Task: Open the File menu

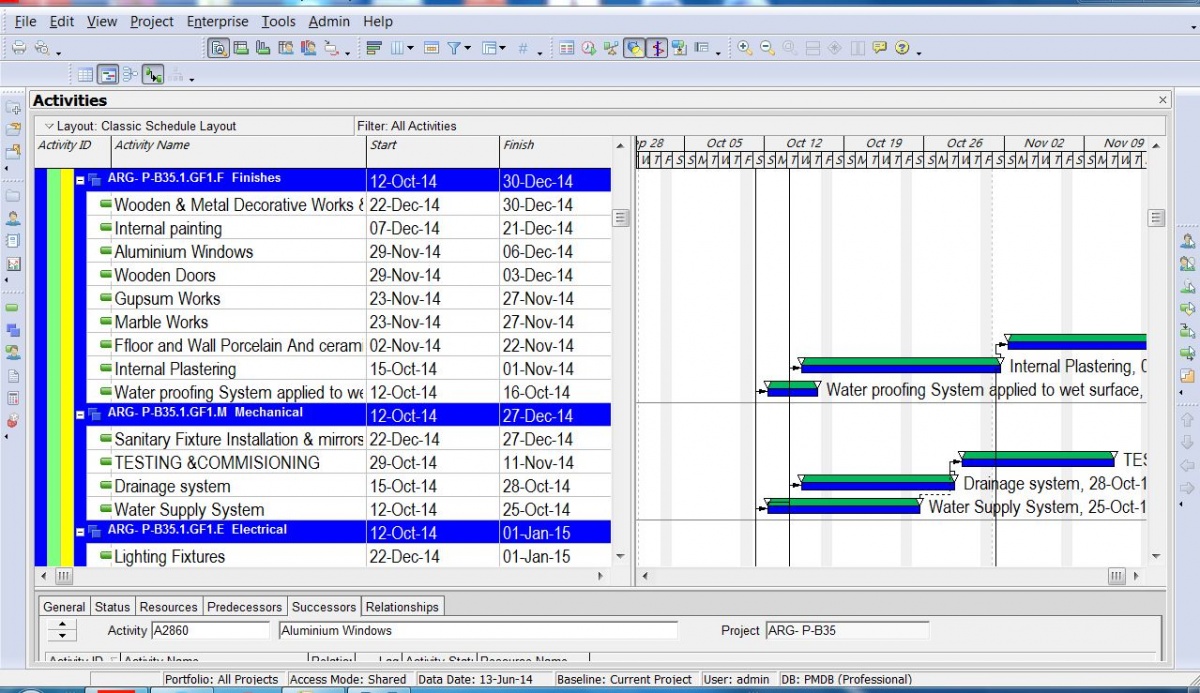Action: (25, 21)
